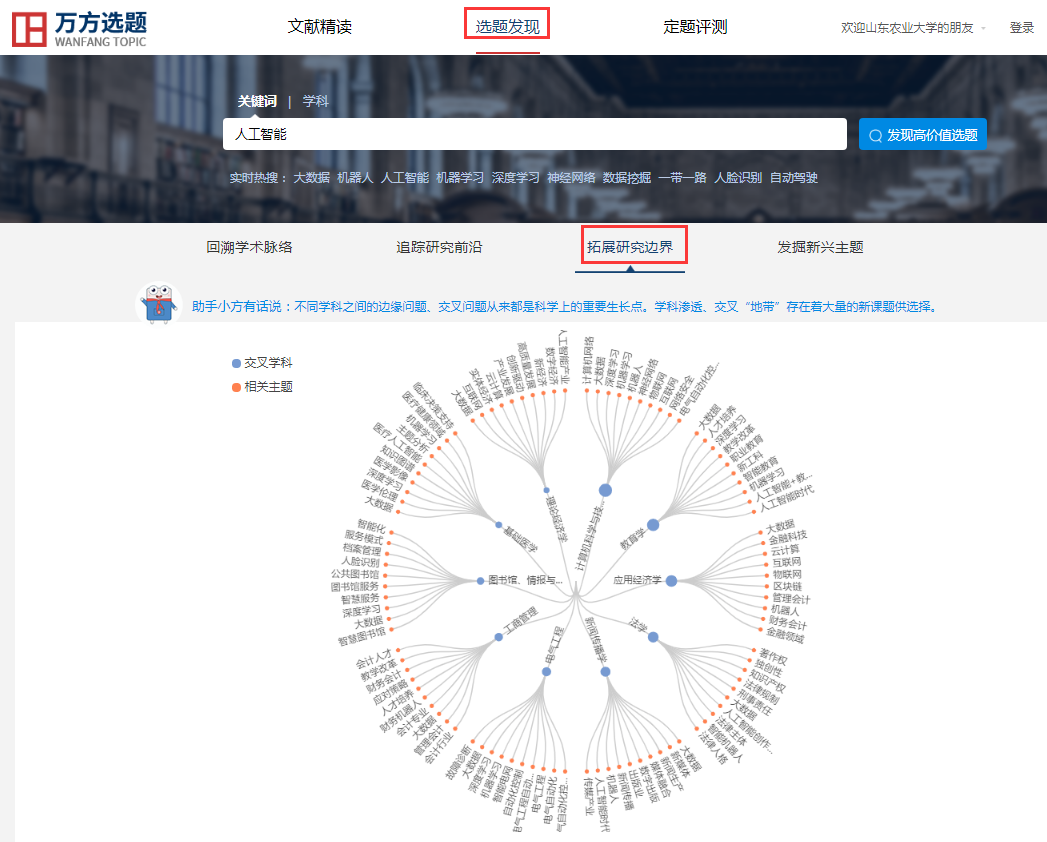Click the 应用经济学 node circle in graph

672,581
